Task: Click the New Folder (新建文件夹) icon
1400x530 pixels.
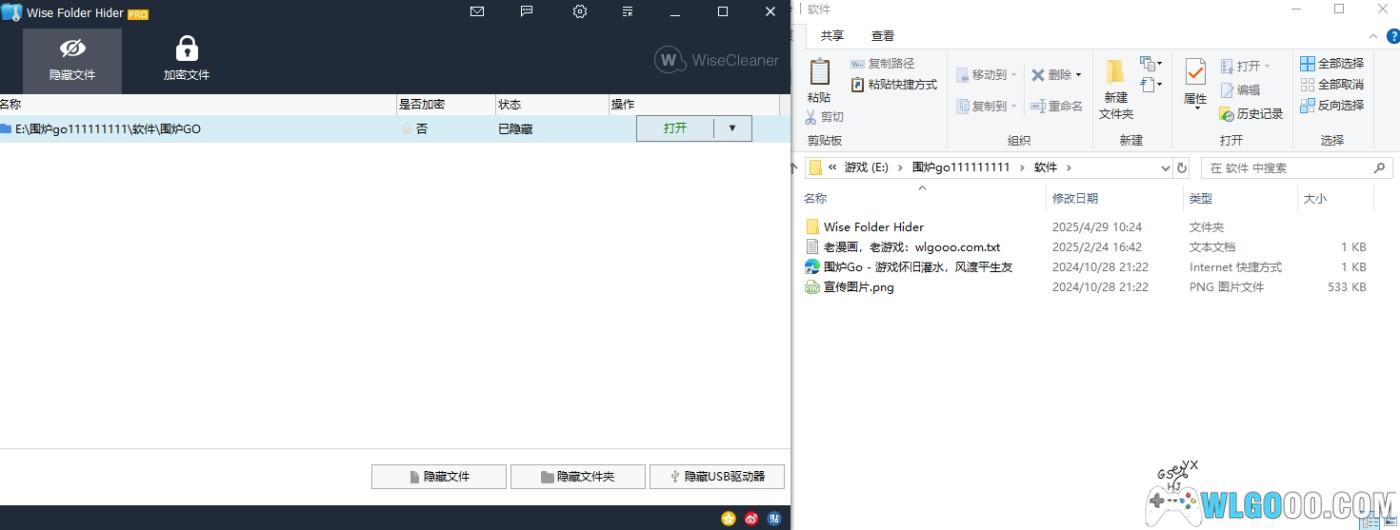Action: 1116,73
